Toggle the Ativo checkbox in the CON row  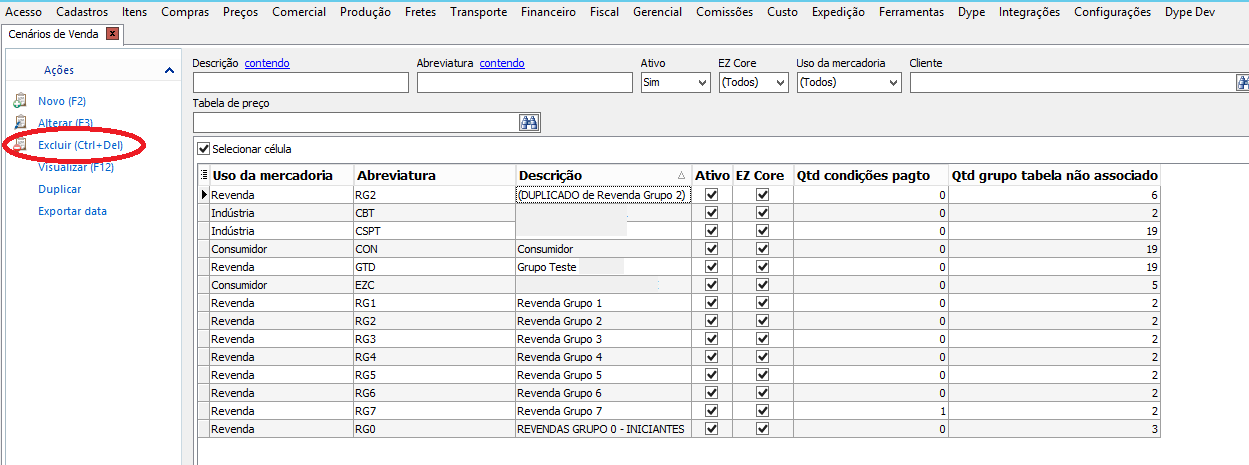pyautogui.click(x=712, y=249)
